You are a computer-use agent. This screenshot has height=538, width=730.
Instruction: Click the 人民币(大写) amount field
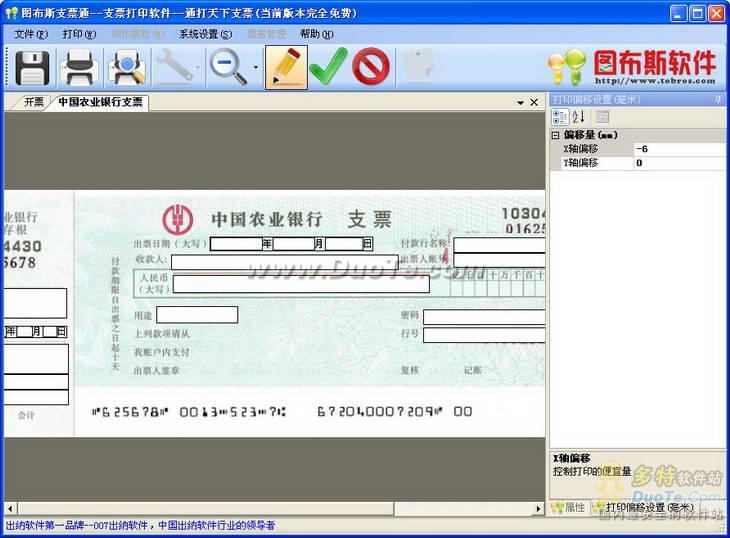(x=301, y=284)
